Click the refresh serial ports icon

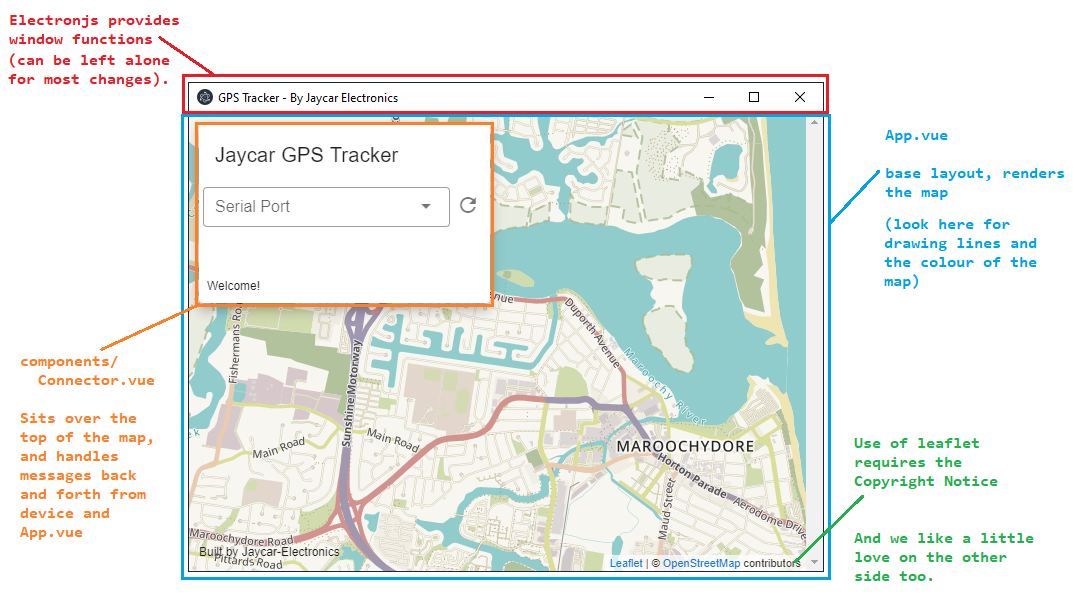coord(468,205)
